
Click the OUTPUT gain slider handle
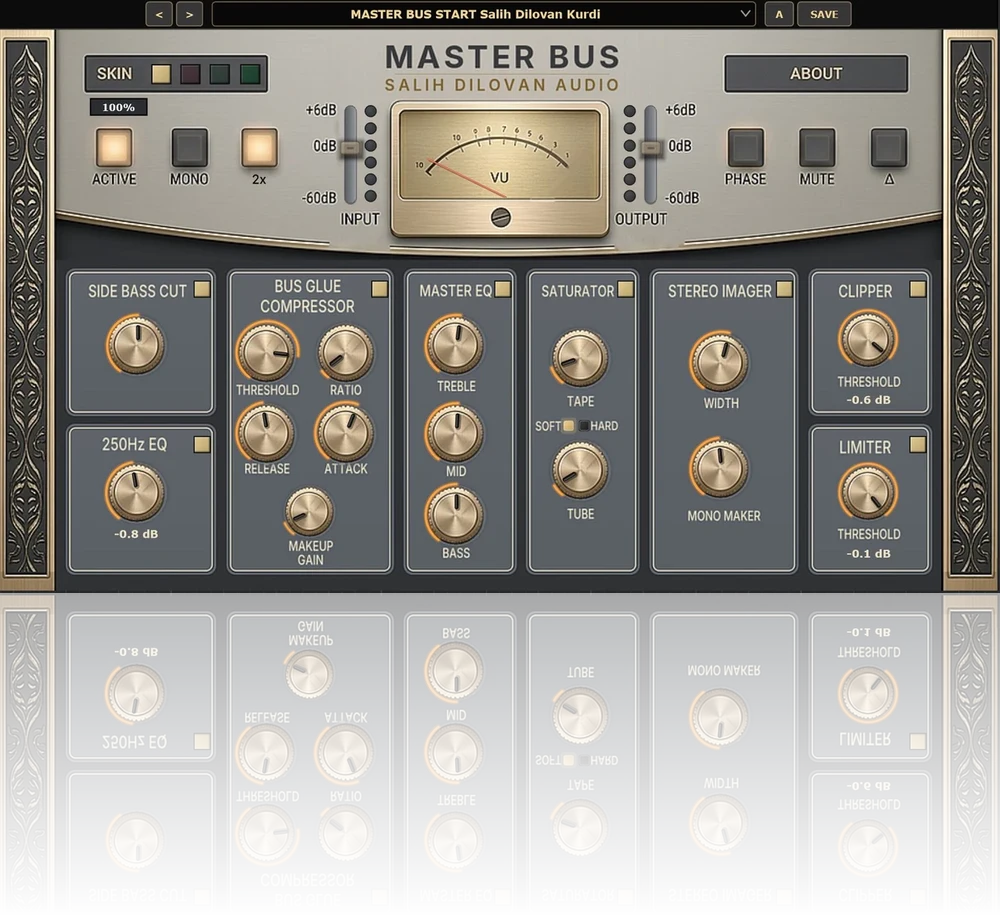click(651, 148)
